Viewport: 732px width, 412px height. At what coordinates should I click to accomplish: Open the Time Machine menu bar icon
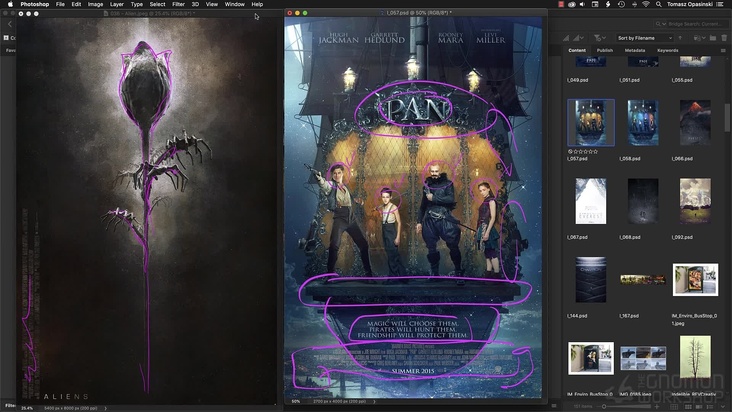[x=621, y=4]
